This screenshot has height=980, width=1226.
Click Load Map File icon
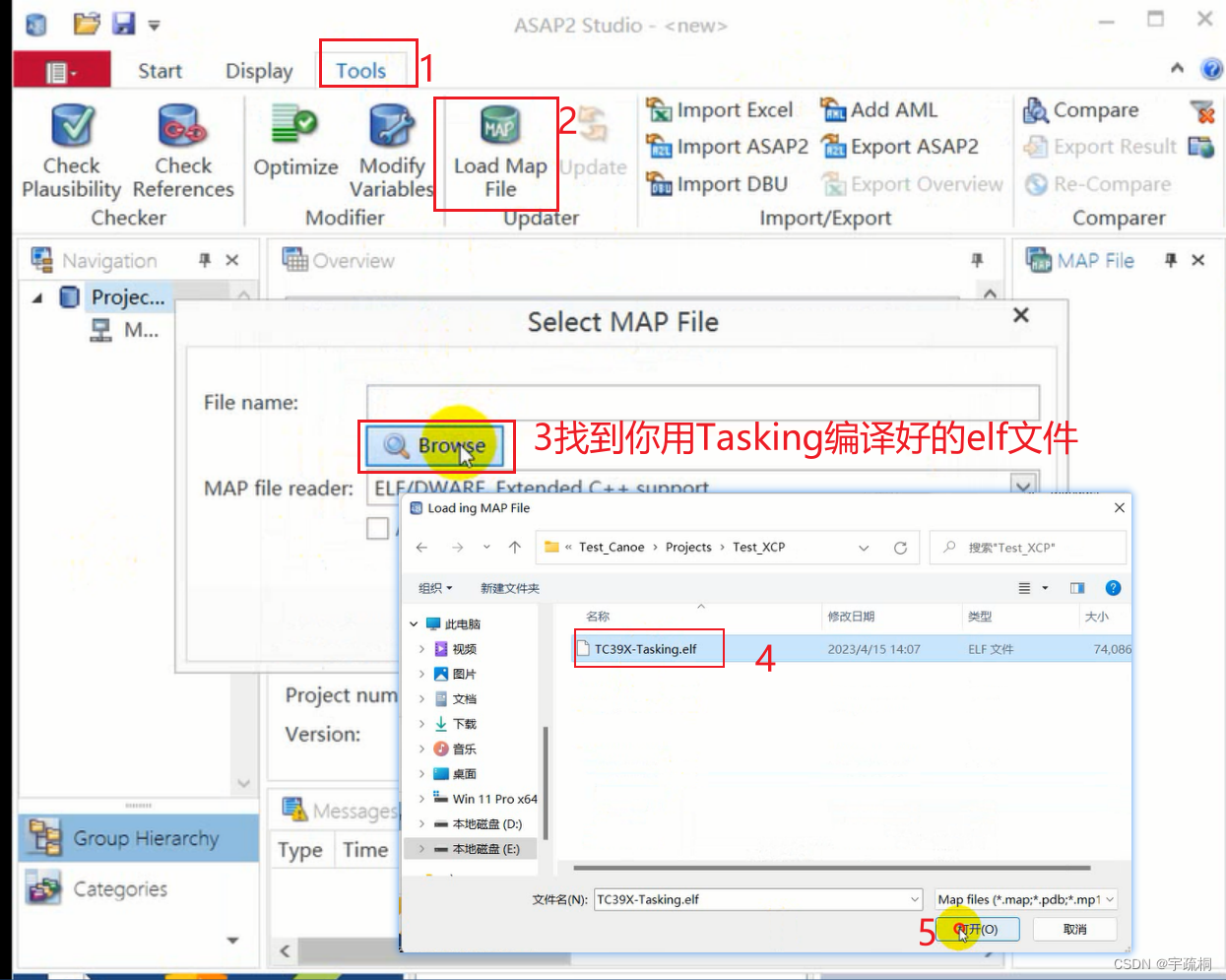coord(499,126)
